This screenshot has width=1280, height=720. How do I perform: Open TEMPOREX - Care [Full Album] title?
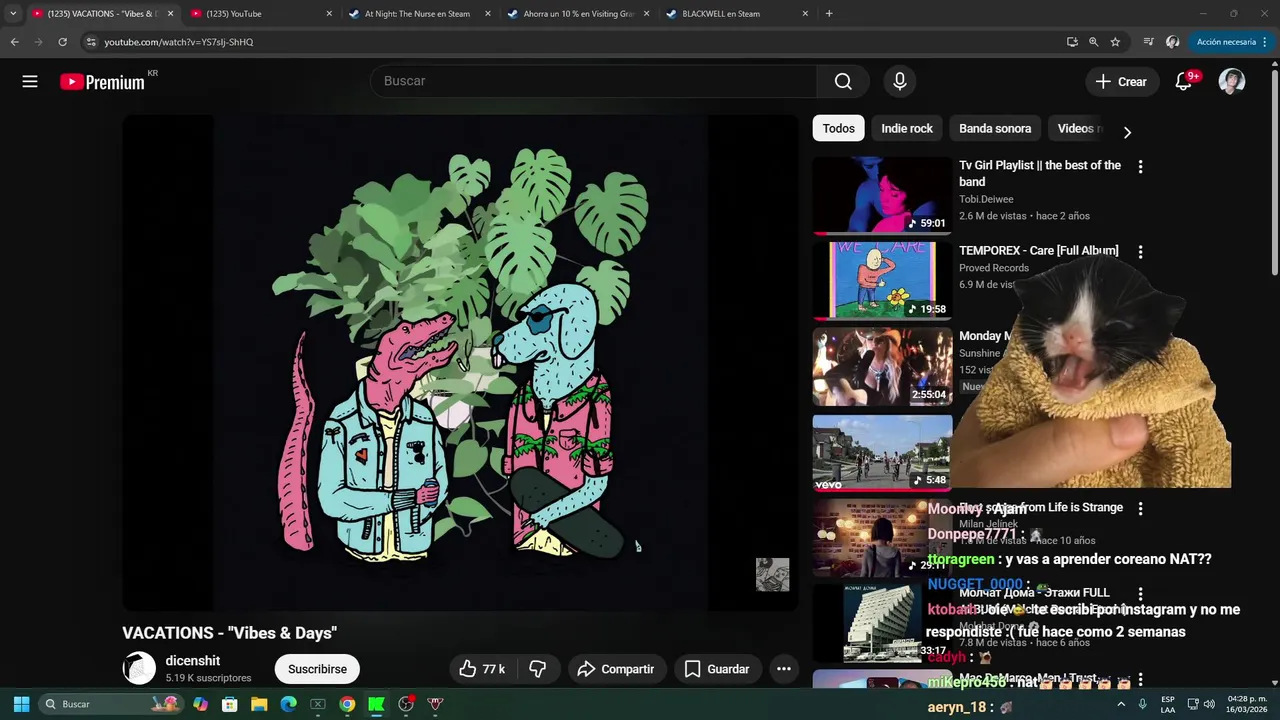tap(1038, 250)
